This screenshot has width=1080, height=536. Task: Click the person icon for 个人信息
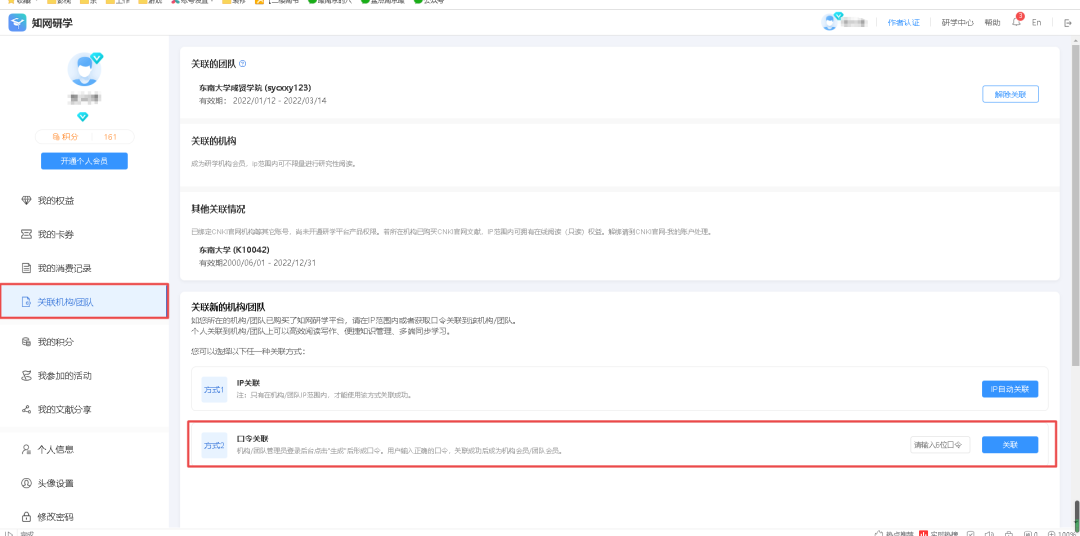pos(26,449)
